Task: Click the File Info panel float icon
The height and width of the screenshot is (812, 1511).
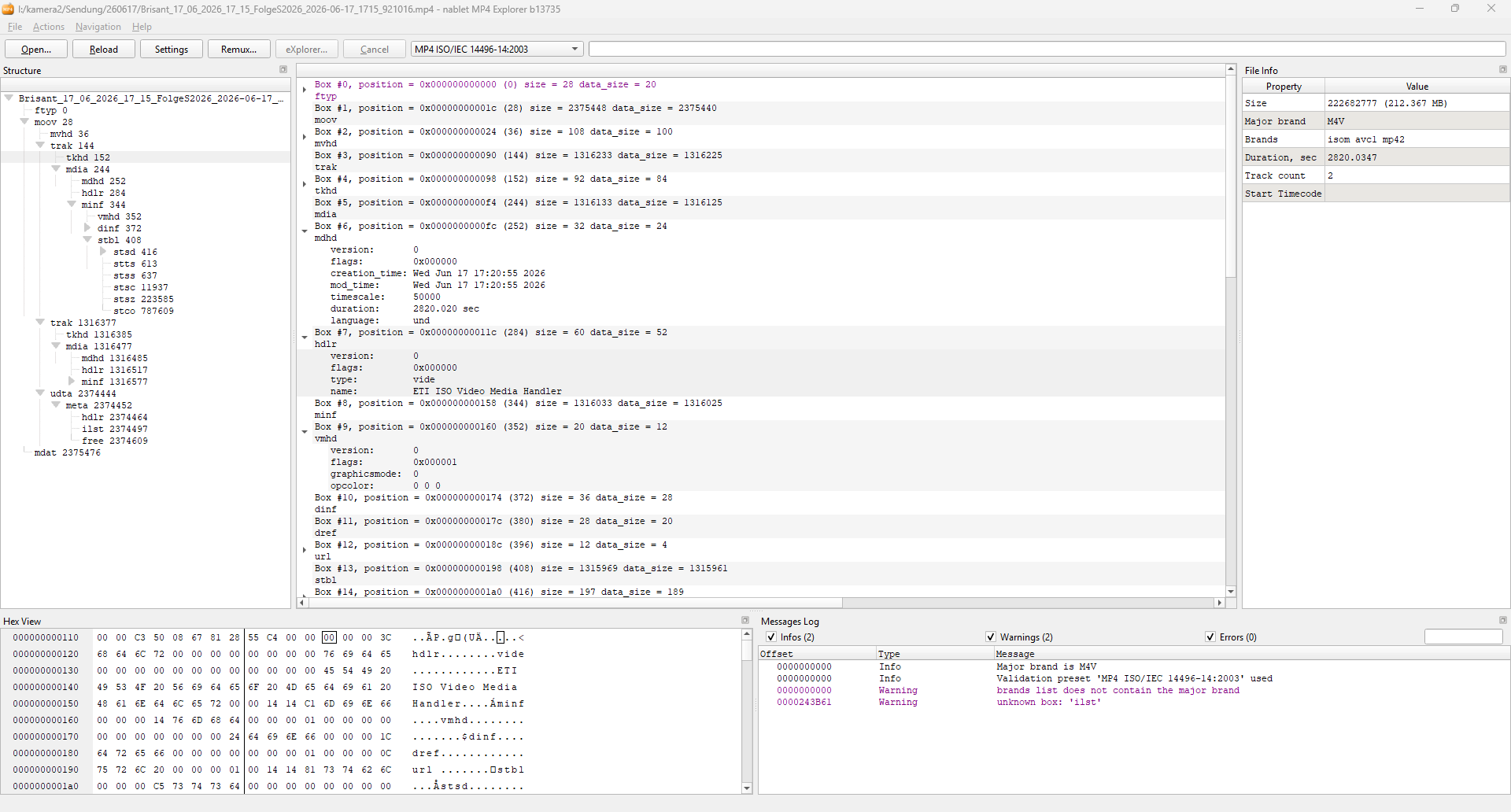Action: coord(1502,70)
